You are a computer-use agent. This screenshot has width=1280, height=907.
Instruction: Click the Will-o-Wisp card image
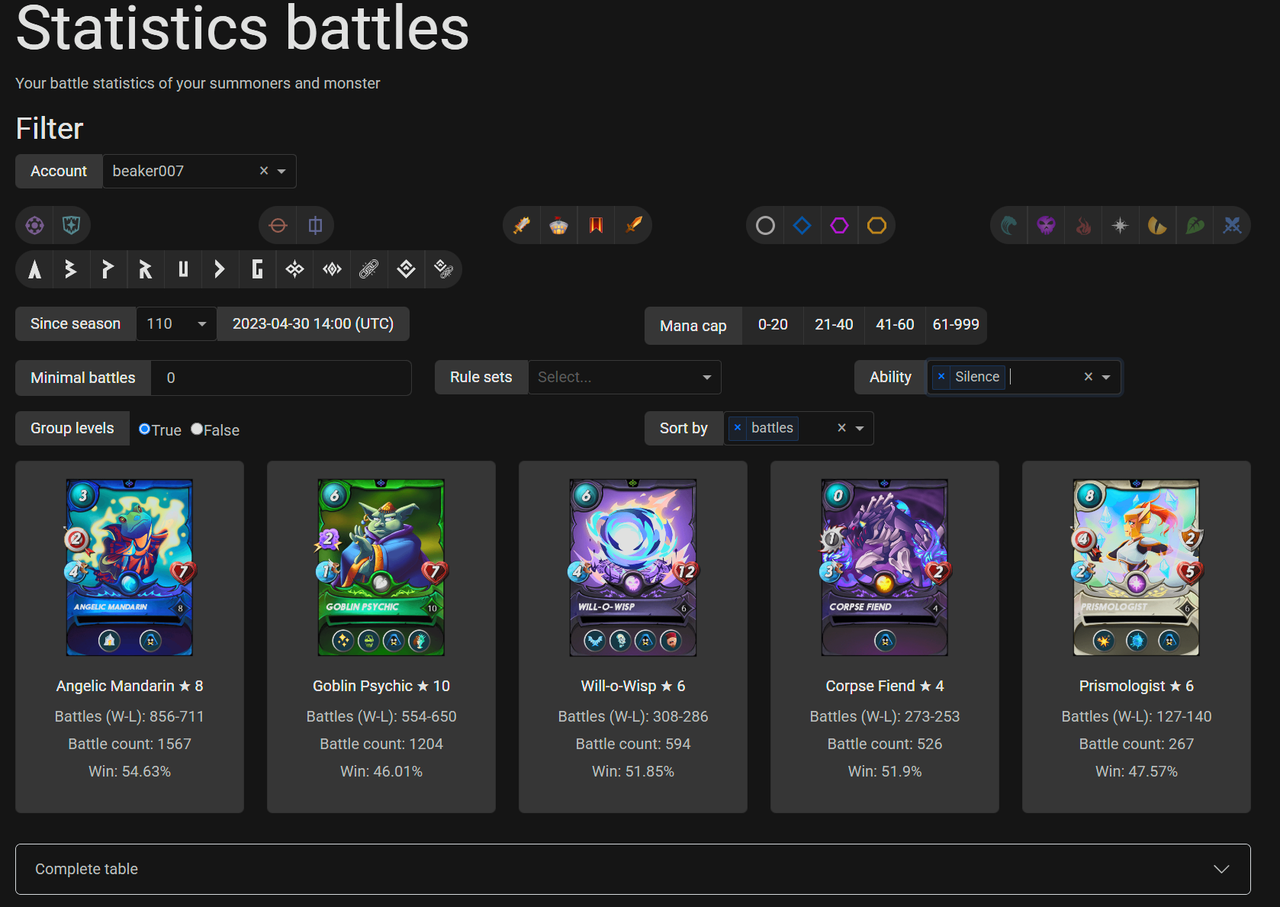point(633,567)
